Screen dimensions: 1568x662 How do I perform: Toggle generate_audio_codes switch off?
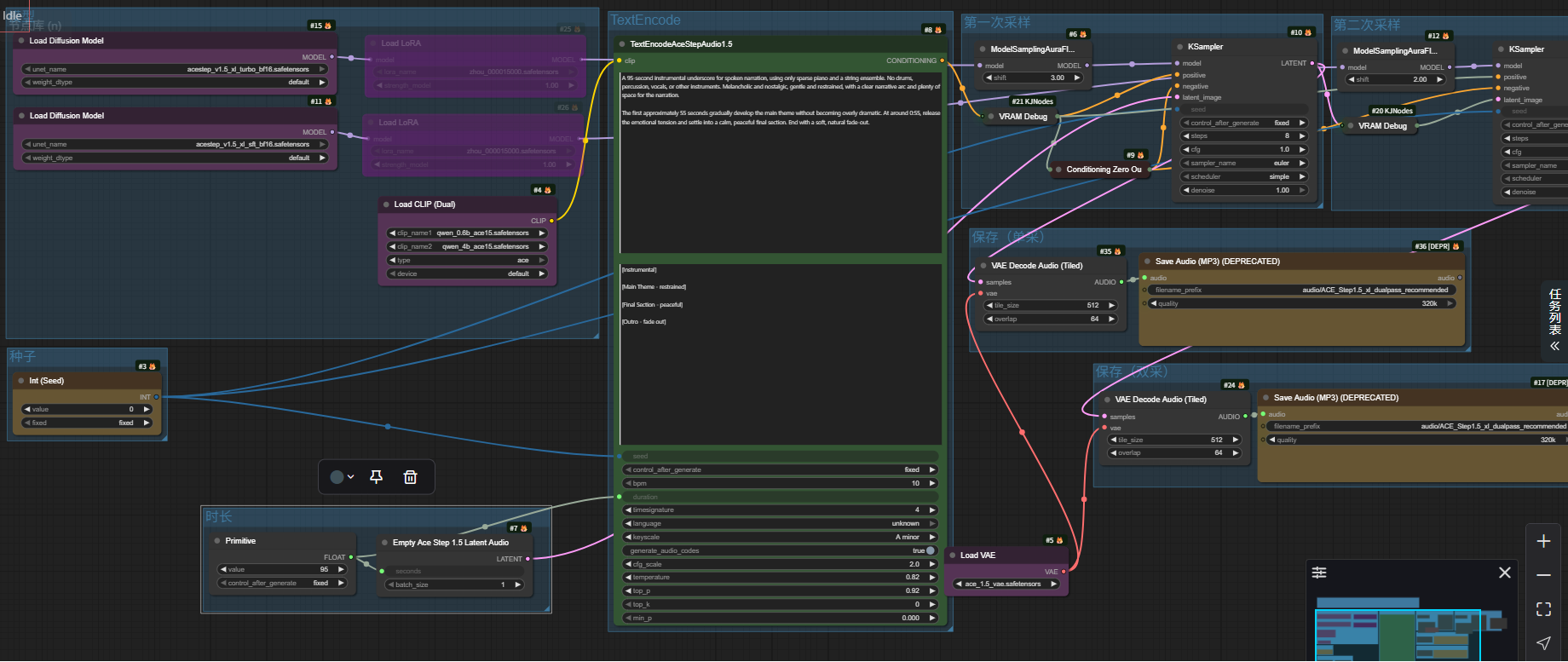(930, 550)
